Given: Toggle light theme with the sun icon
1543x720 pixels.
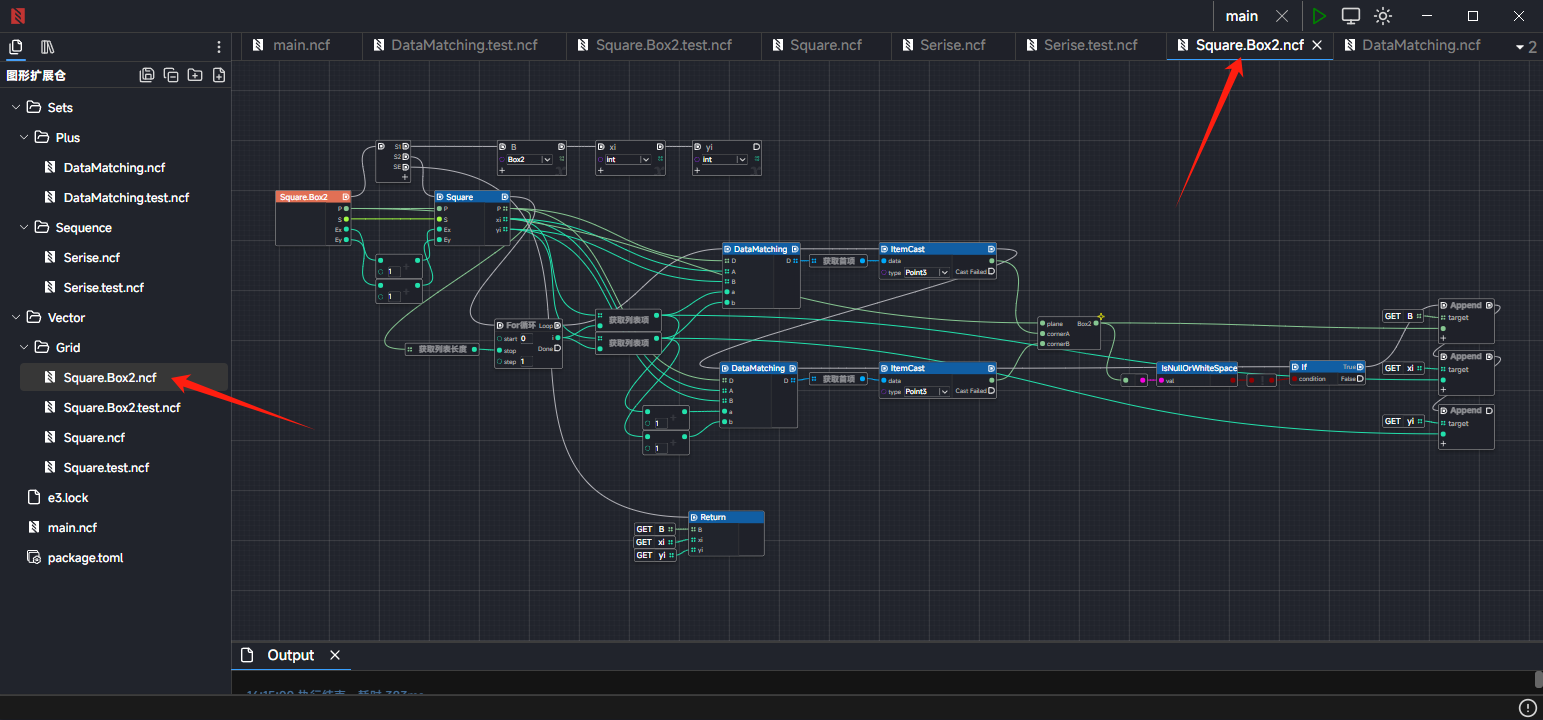Looking at the screenshot, I should [1383, 16].
